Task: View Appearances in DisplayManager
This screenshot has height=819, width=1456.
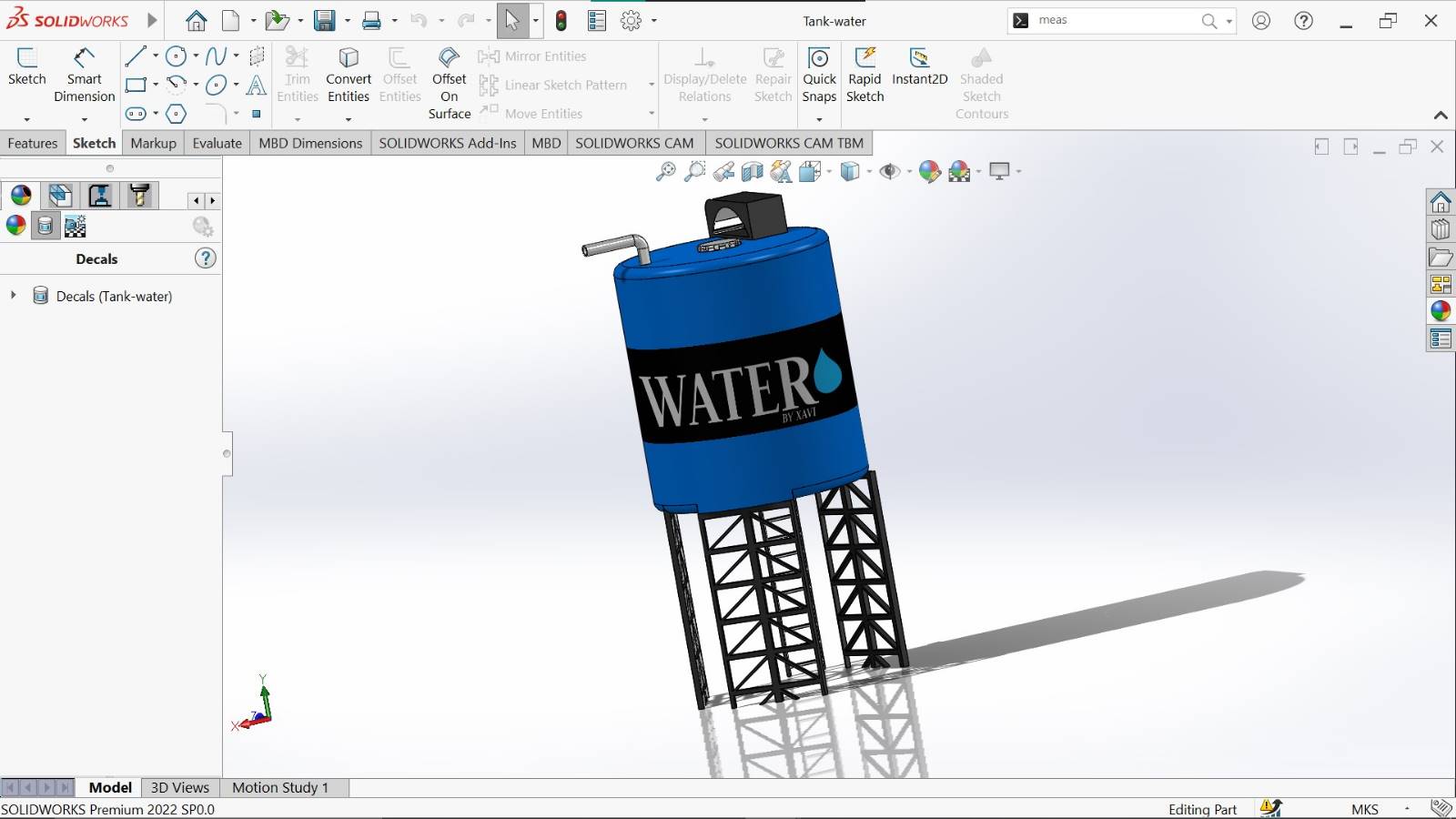Action: (x=16, y=226)
